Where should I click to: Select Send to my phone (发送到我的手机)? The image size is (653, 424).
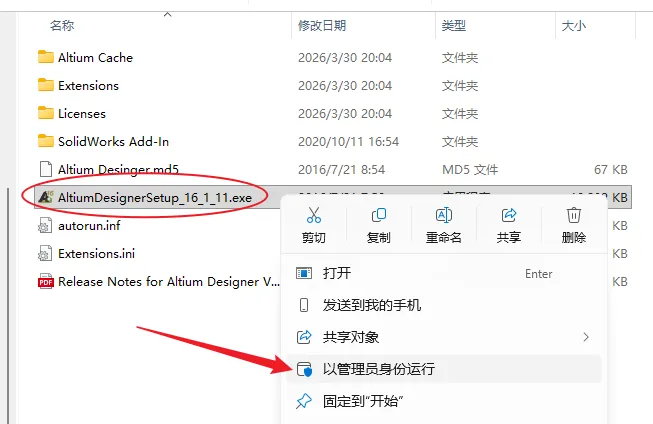click(x=444, y=305)
